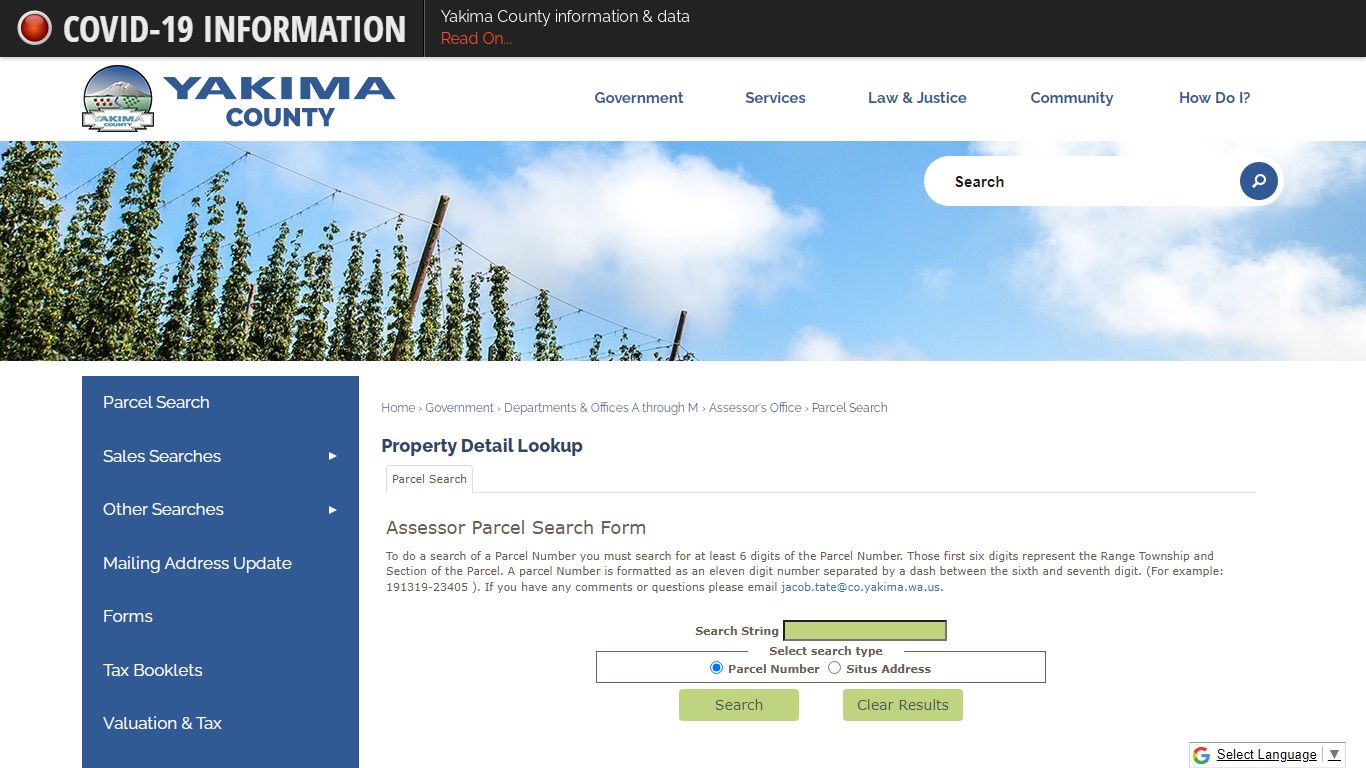Follow the Read On... link
Screen dimensions: 1366x768
click(476, 39)
